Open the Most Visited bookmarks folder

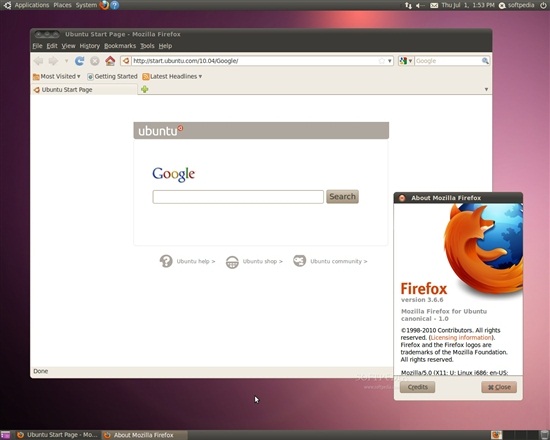pyautogui.click(x=56, y=76)
